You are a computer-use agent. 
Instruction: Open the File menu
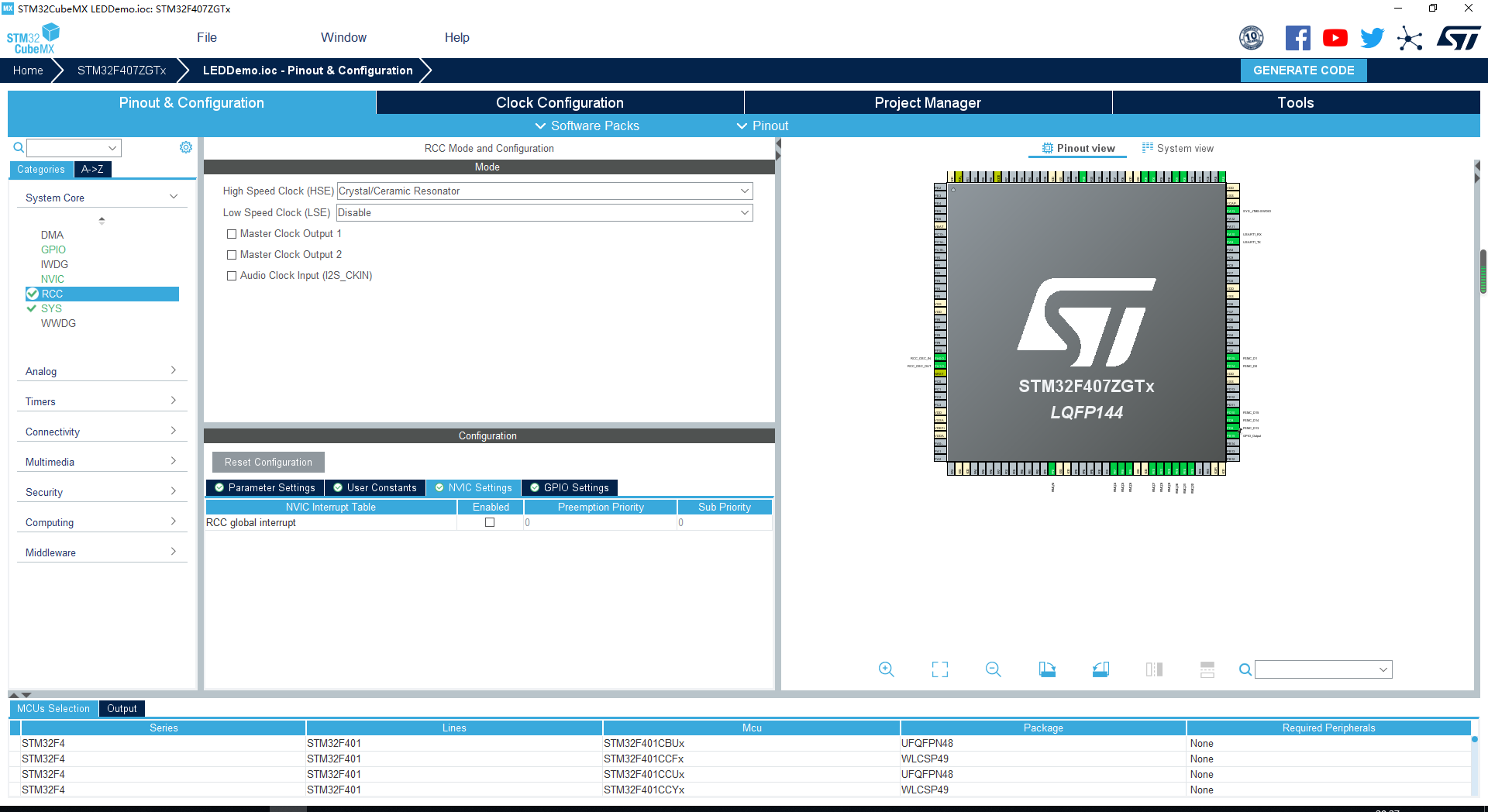point(207,37)
